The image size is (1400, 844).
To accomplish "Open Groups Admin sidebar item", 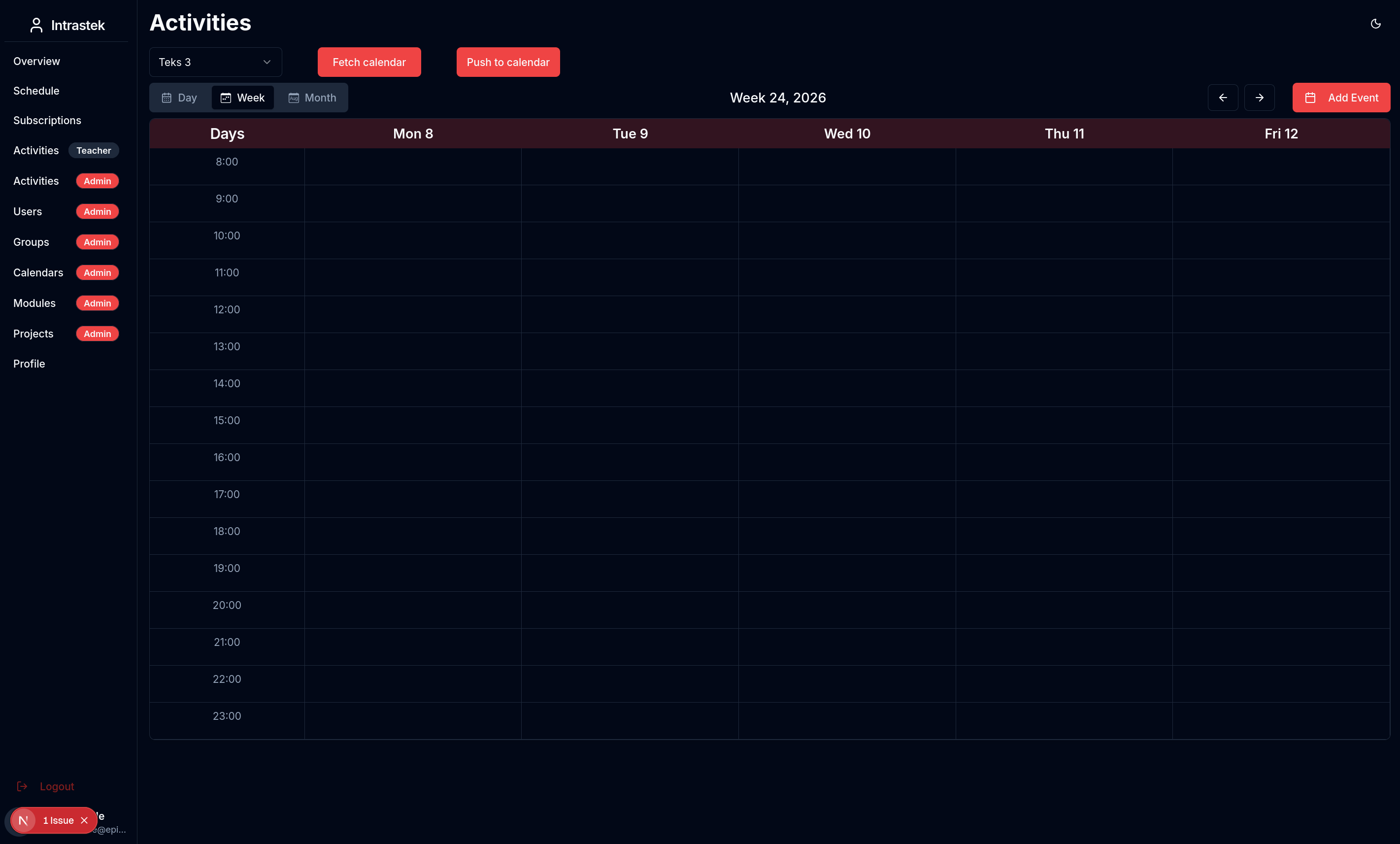I will (66, 242).
